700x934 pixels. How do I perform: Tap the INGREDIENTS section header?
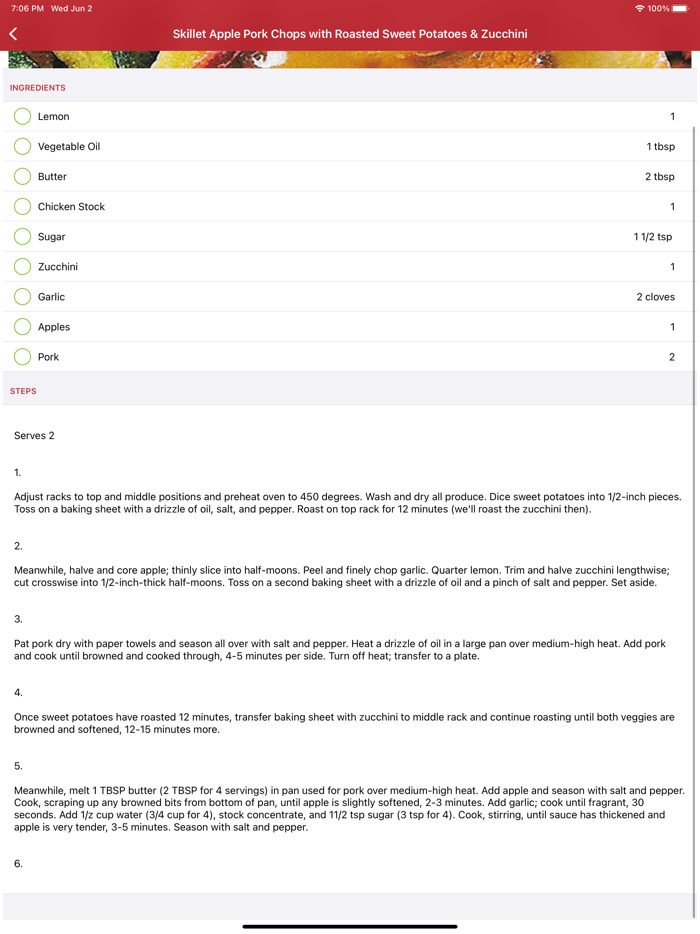(x=38, y=88)
